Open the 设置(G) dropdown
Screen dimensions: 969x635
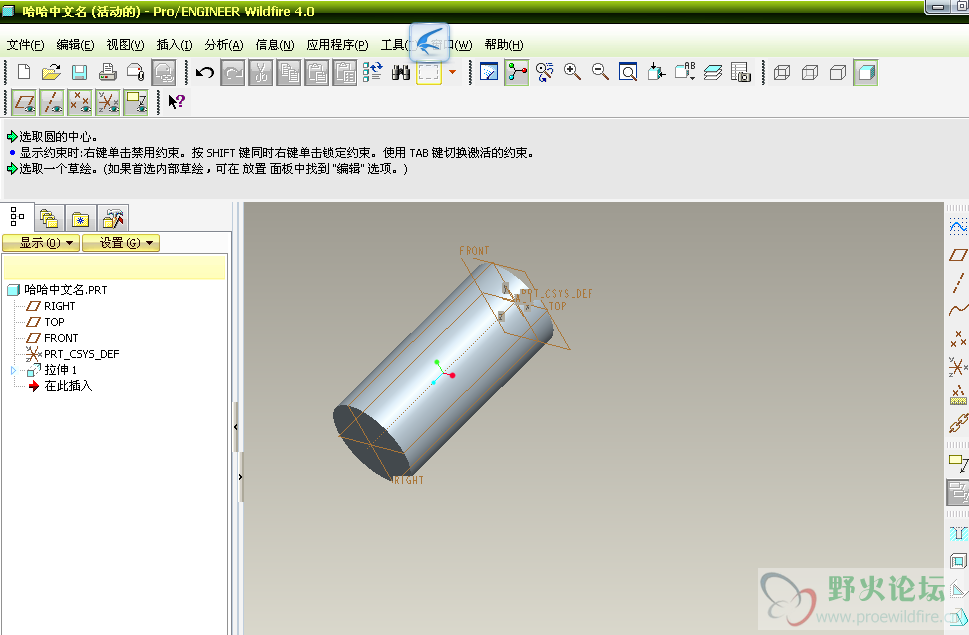[x=121, y=243]
